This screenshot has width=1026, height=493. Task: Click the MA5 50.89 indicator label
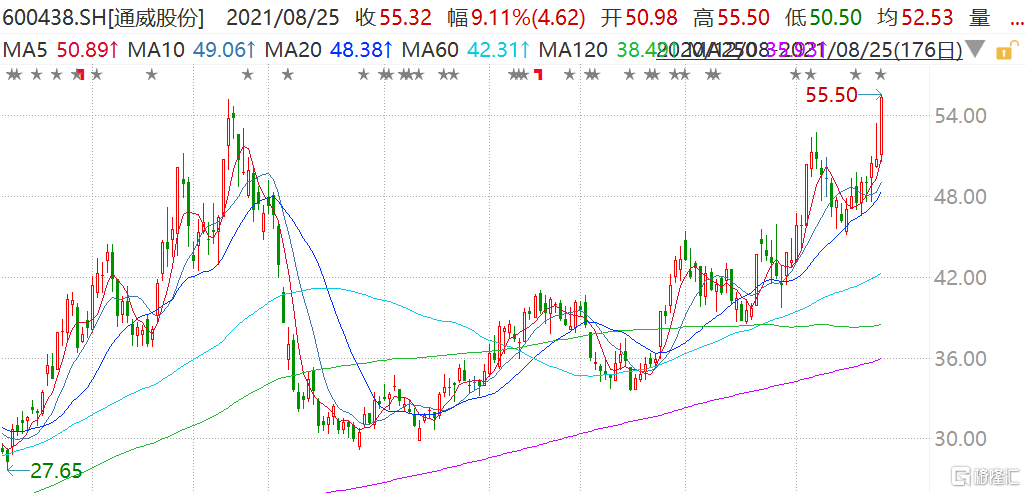(61, 49)
